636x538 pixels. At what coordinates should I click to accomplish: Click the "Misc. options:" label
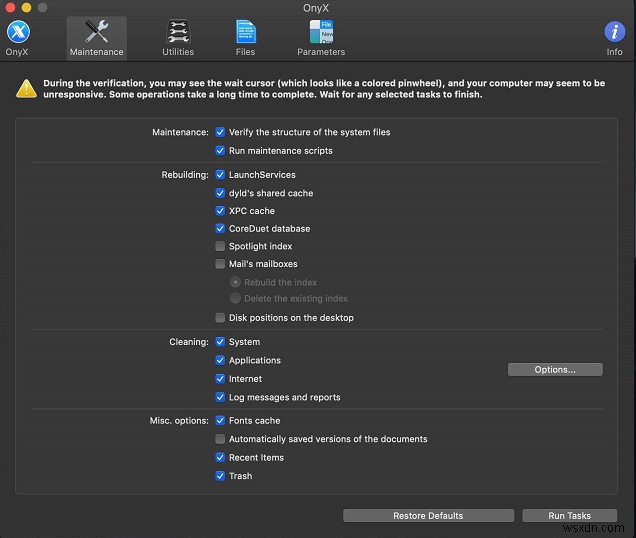[x=179, y=421]
